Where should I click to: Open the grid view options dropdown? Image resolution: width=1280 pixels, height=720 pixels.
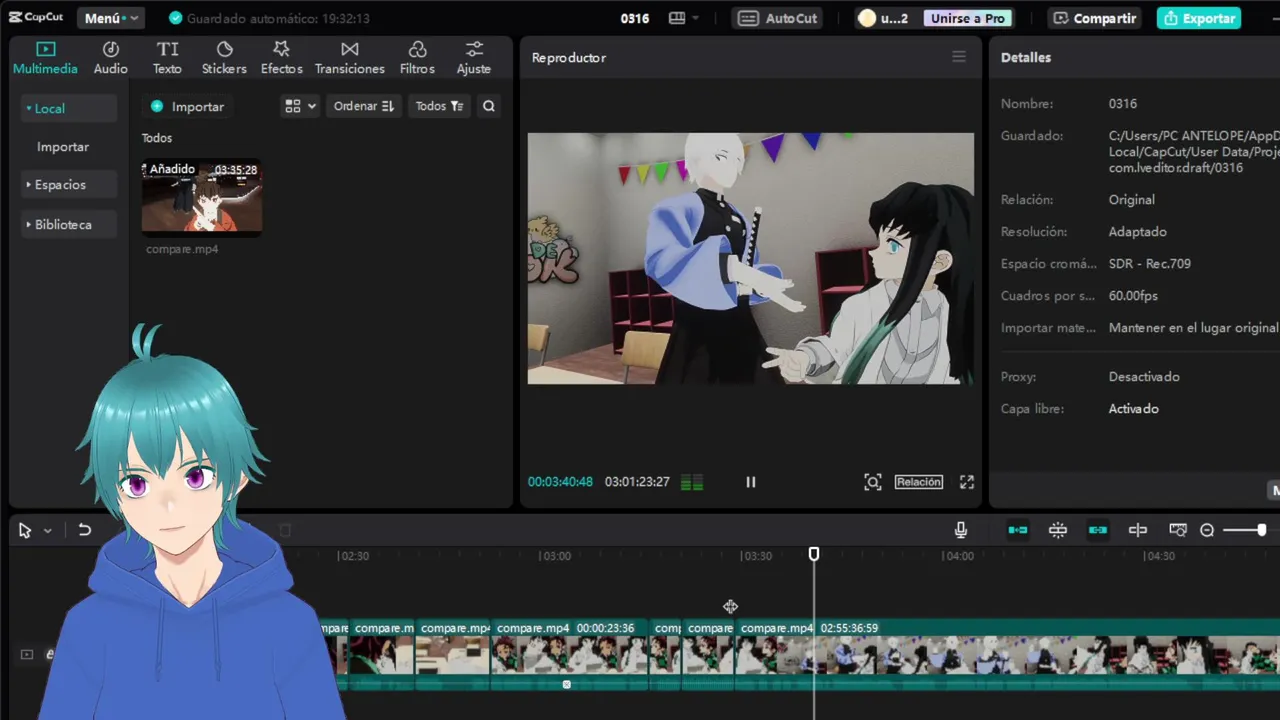click(x=300, y=106)
